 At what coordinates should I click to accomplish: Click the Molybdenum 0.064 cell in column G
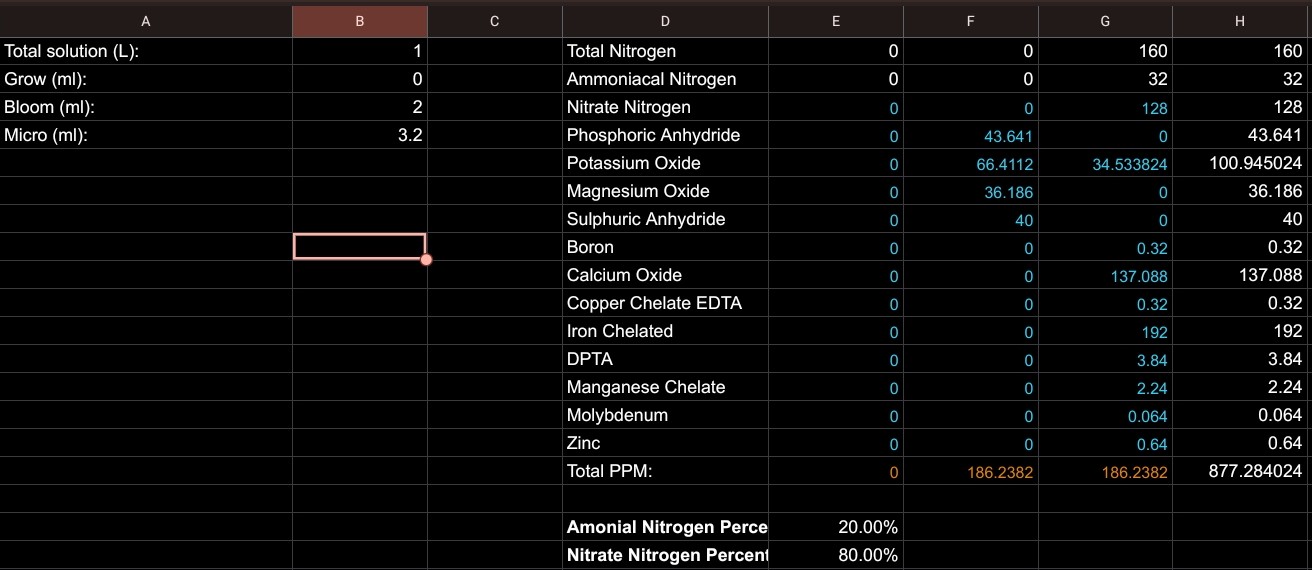(1105, 415)
